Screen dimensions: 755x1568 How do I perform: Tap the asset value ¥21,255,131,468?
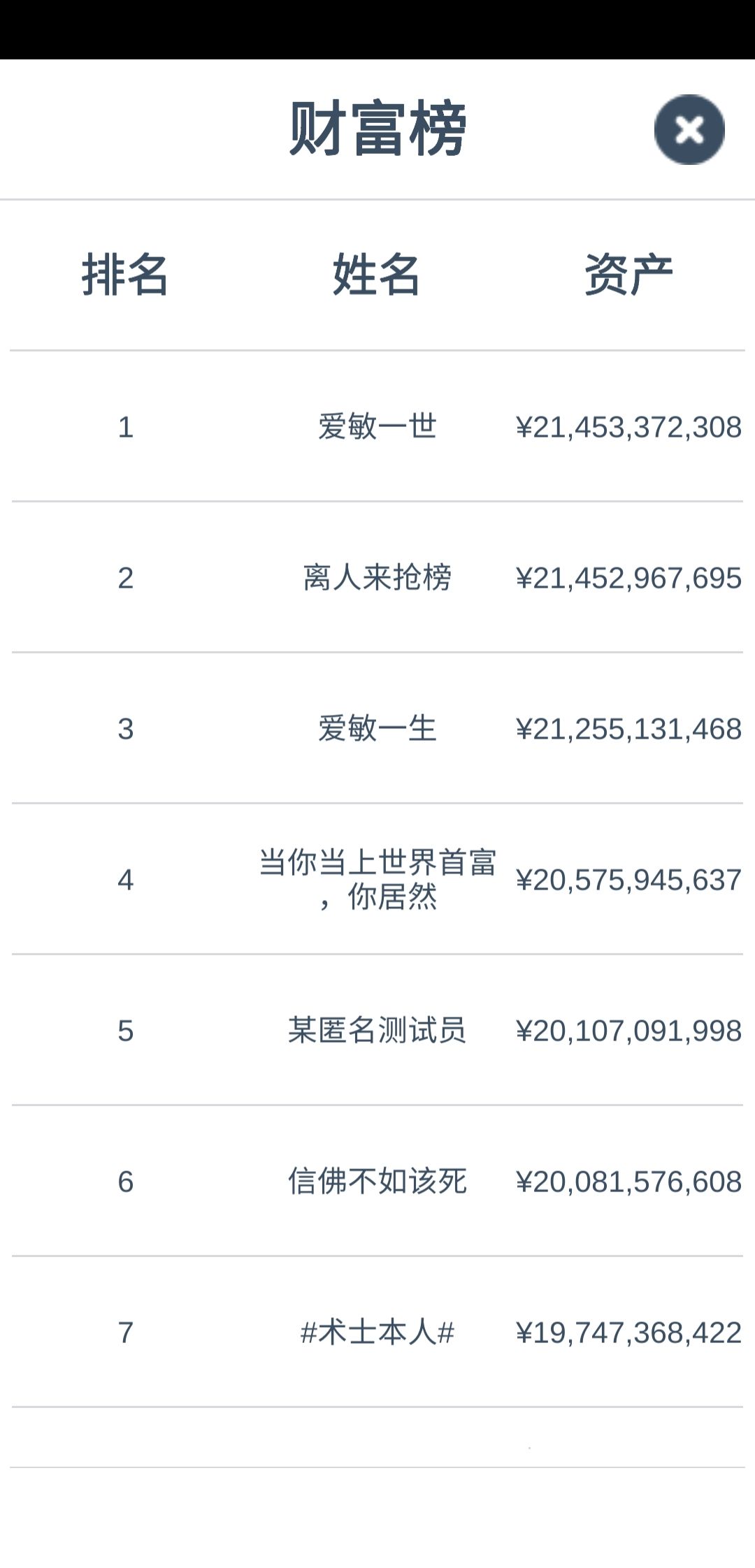(628, 729)
